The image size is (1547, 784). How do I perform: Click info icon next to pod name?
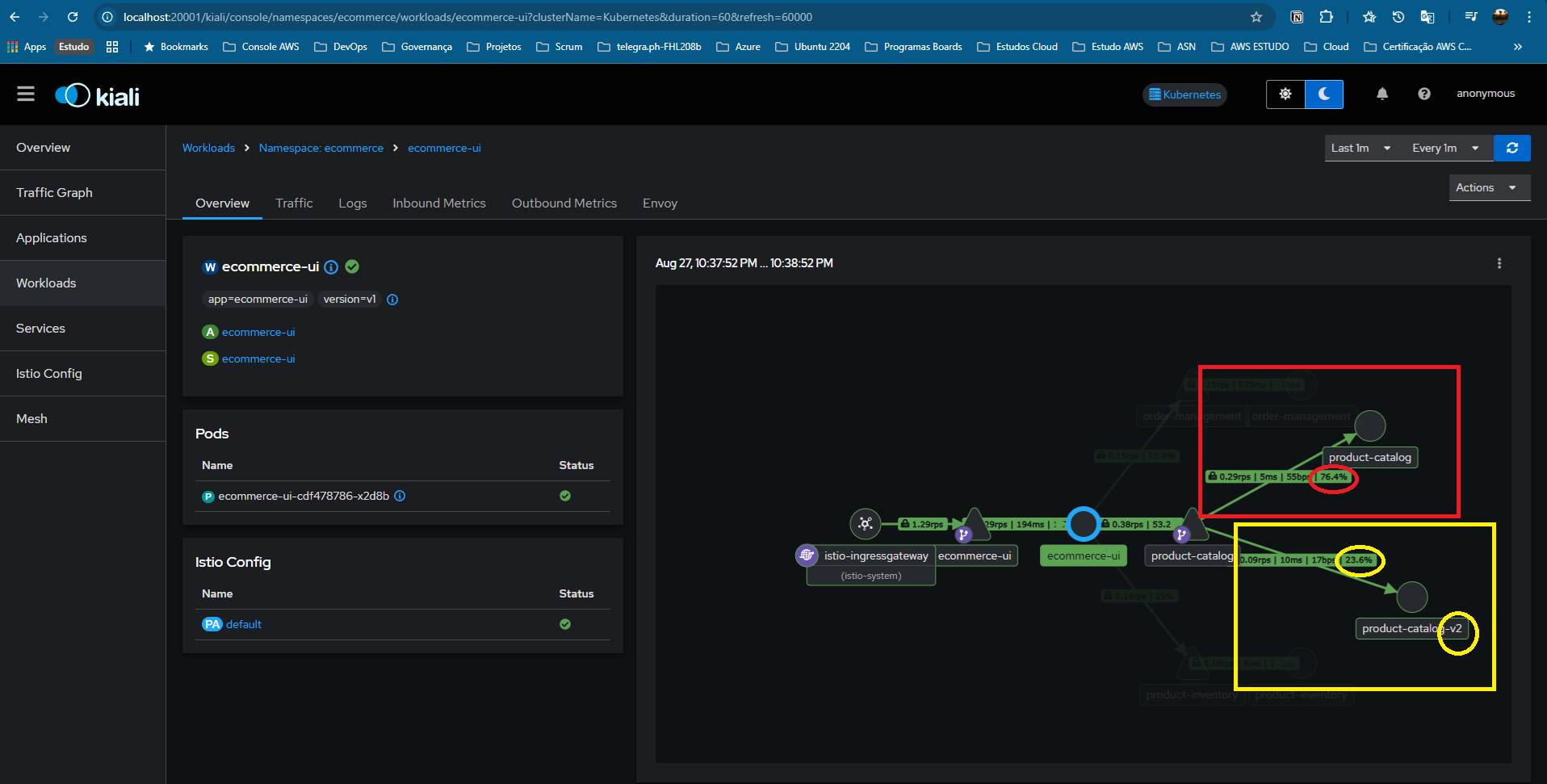pyautogui.click(x=400, y=496)
